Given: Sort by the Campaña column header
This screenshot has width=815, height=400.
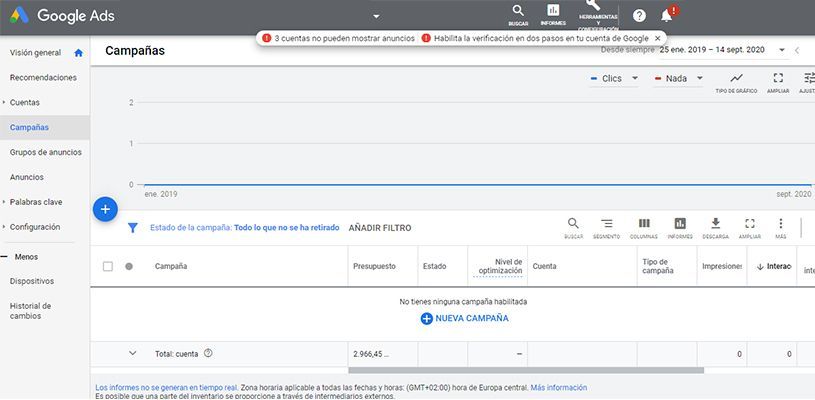Looking at the screenshot, I should [171, 266].
